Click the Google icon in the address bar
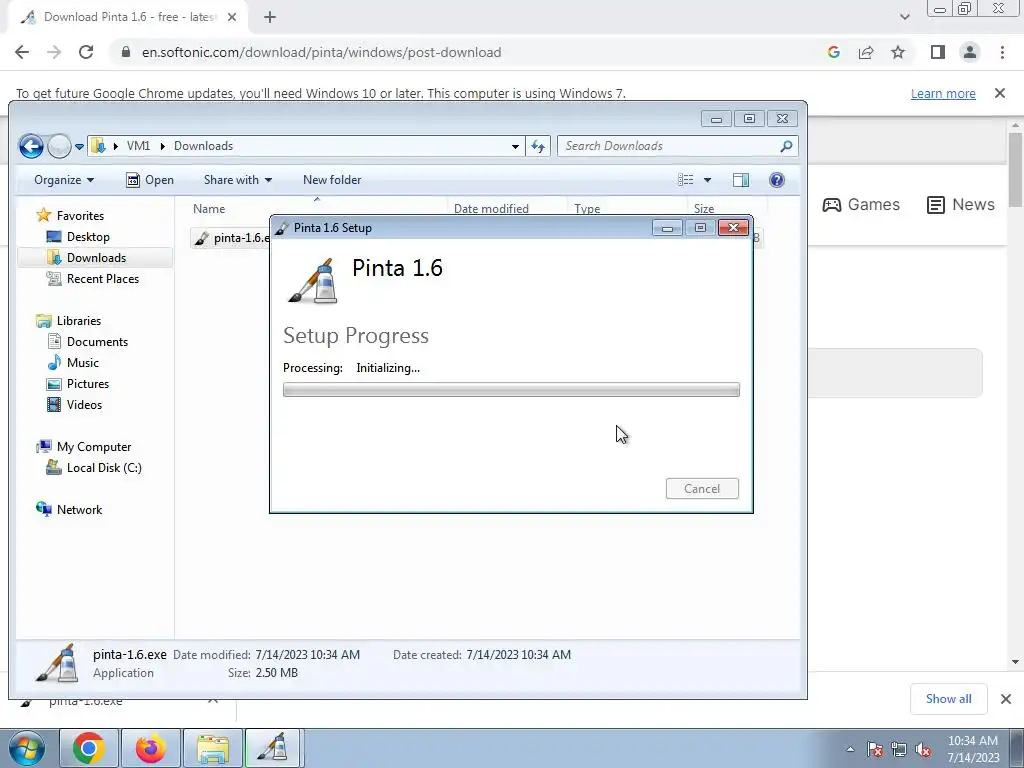Viewport: 1024px width, 768px height. pyautogui.click(x=833, y=52)
